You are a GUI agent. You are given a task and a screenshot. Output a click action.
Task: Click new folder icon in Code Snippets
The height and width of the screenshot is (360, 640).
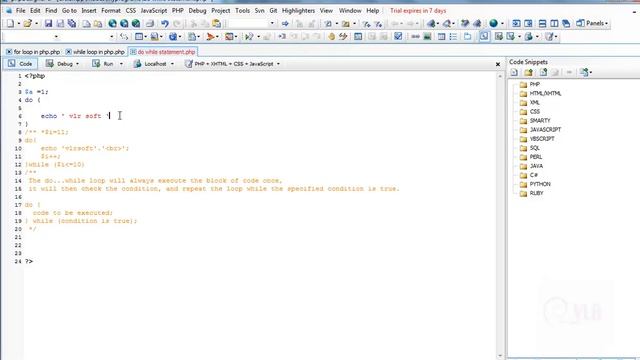pyautogui.click(x=528, y=73)
